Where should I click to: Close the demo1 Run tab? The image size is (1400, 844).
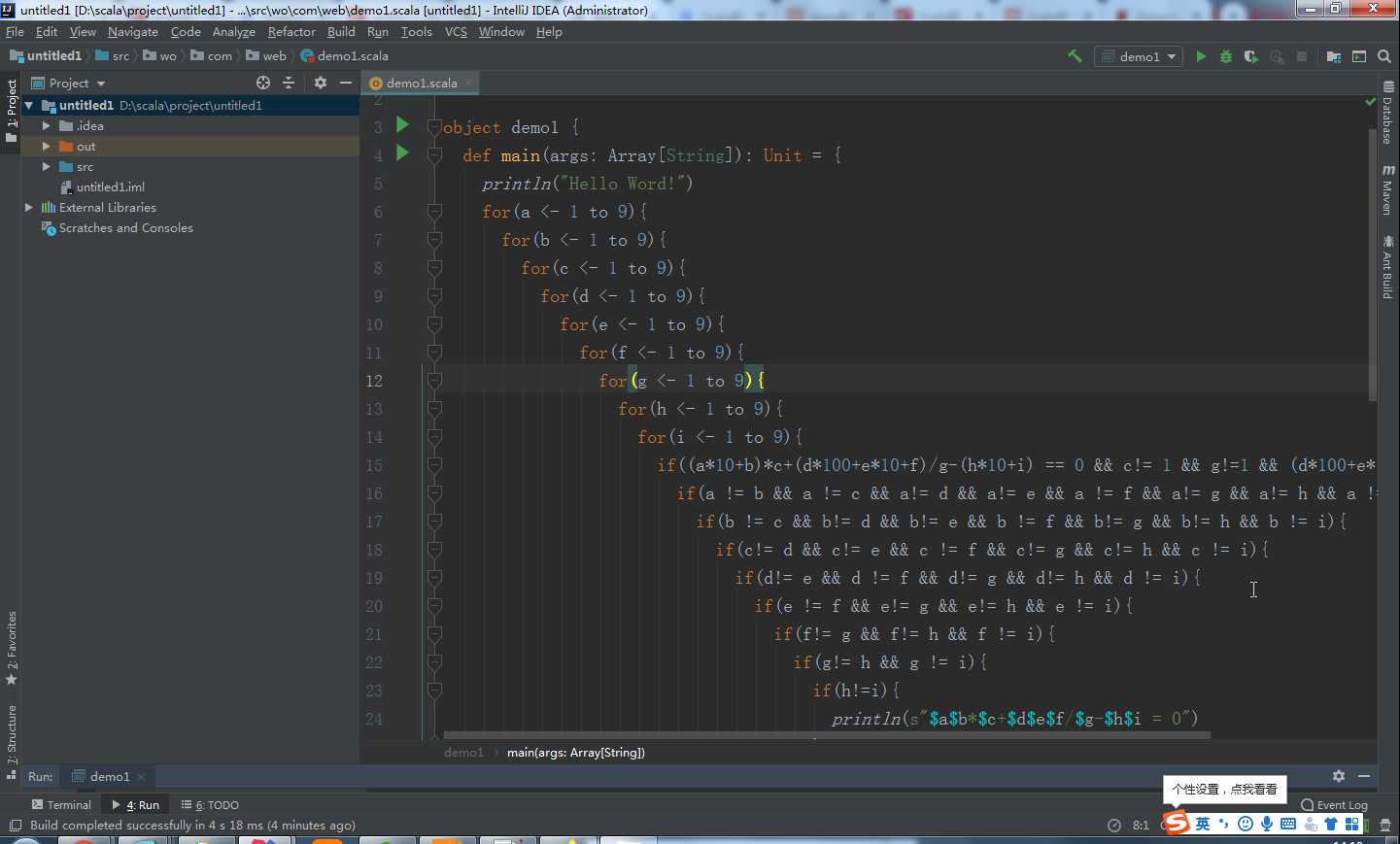point(141,776)
